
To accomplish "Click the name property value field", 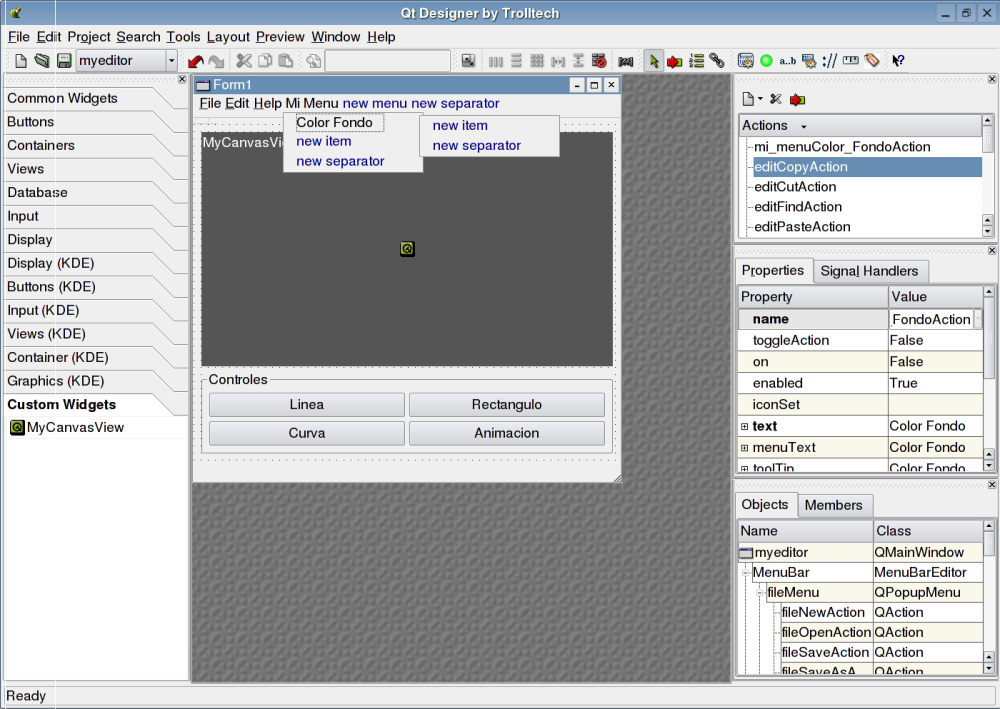I will tap(931, 319).
